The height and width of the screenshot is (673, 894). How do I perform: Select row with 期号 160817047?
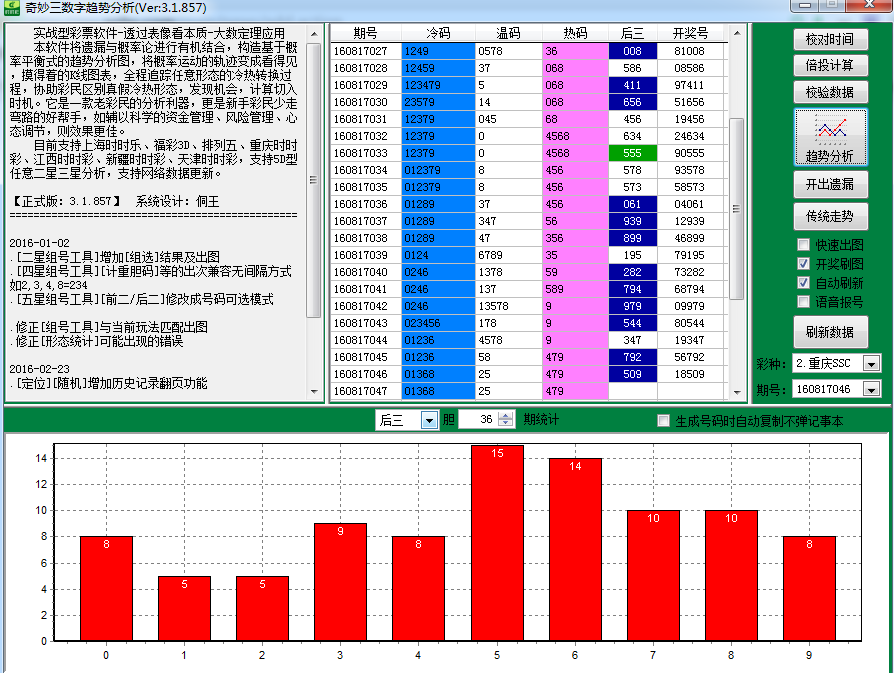coord(529,391)
